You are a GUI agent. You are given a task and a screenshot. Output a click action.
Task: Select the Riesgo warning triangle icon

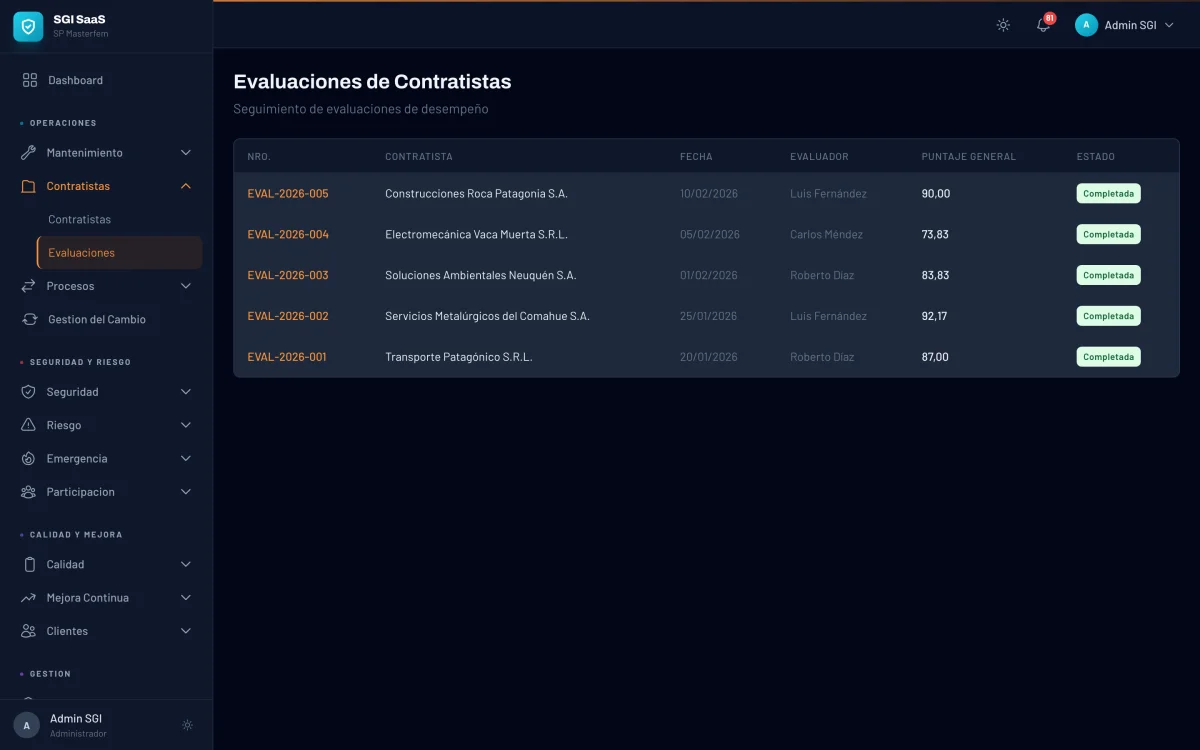click(30, 424)
